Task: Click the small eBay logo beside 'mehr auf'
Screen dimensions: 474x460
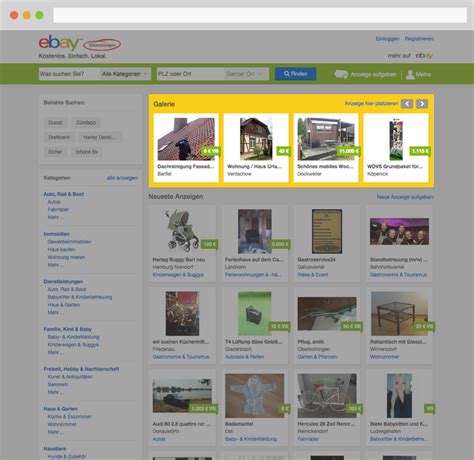Action: 424,55
